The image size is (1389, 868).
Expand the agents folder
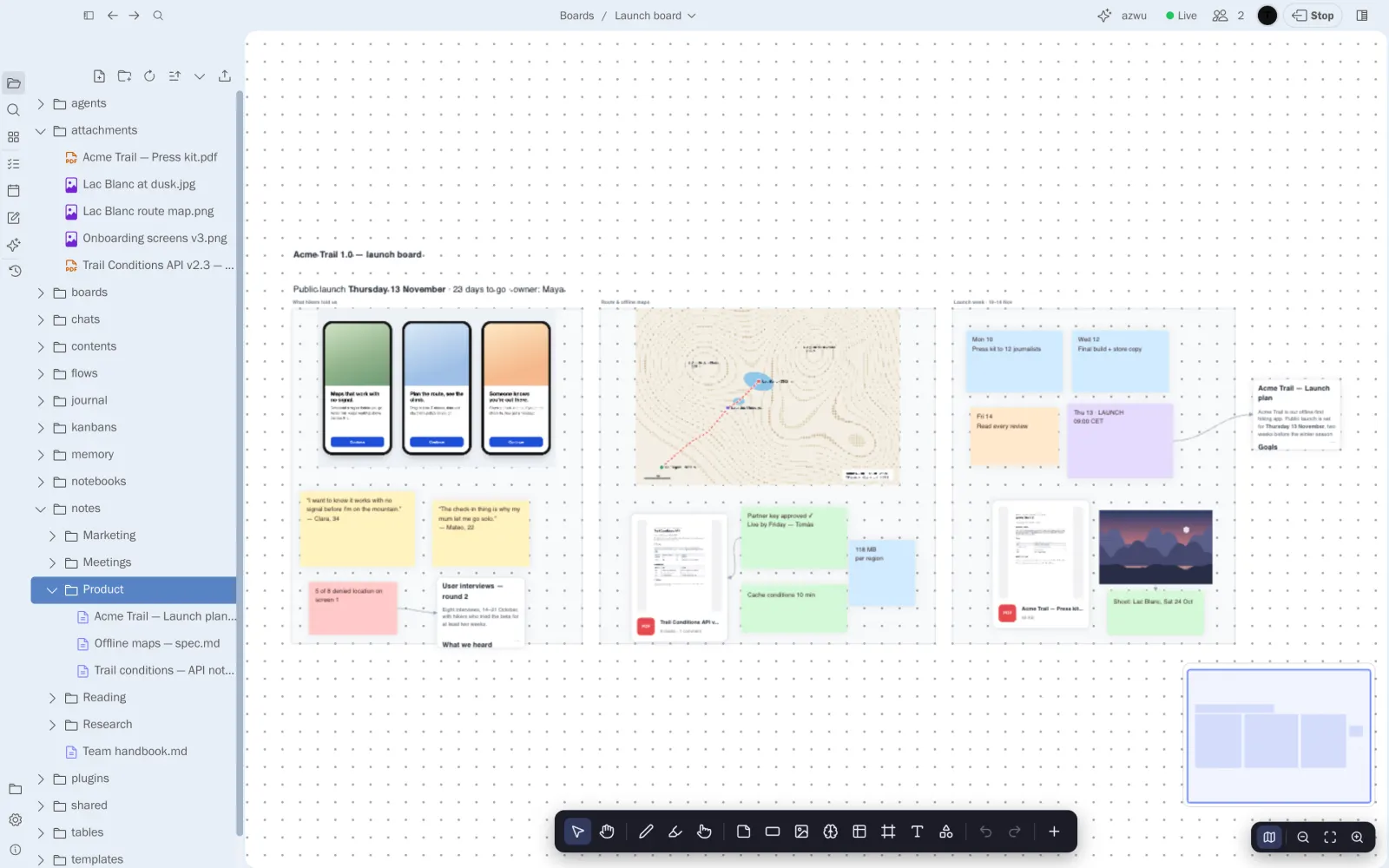click(41, 103)
